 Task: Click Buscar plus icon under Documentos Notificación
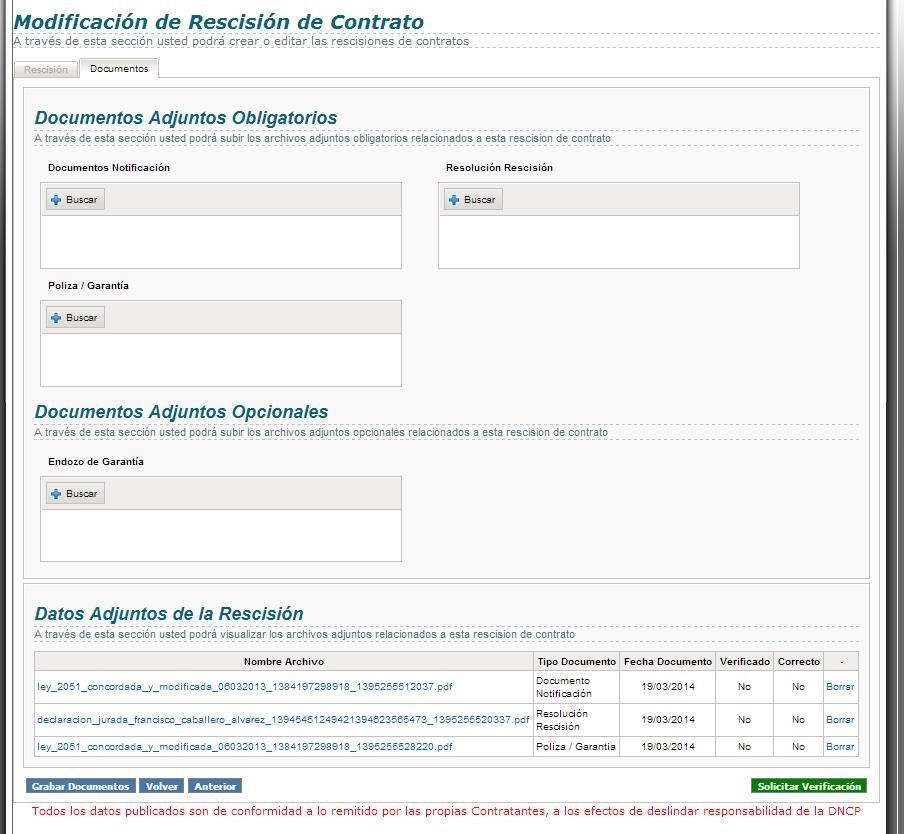pos(57,200)
